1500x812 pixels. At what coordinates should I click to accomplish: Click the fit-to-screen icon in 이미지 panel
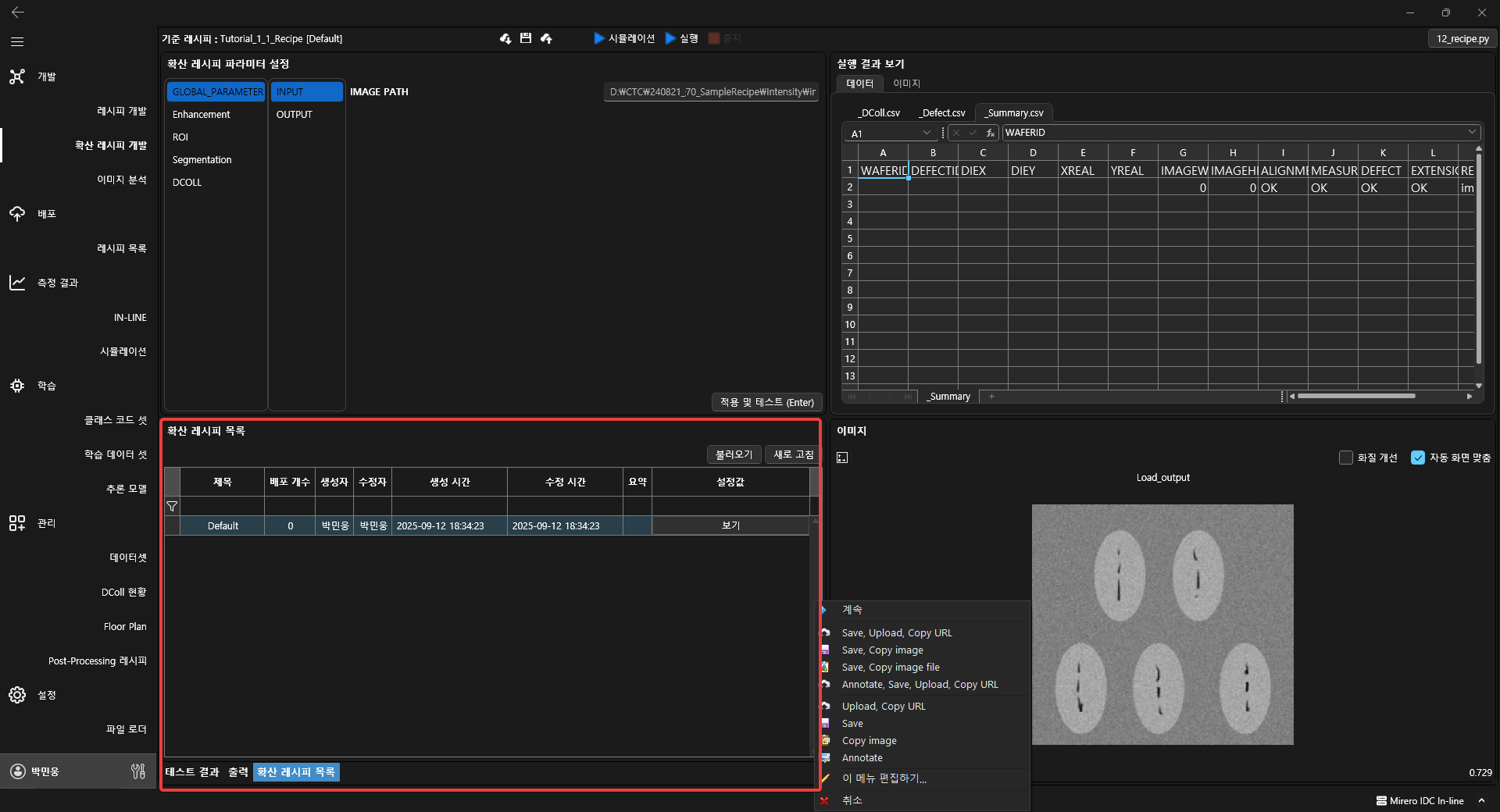(842, 458)
